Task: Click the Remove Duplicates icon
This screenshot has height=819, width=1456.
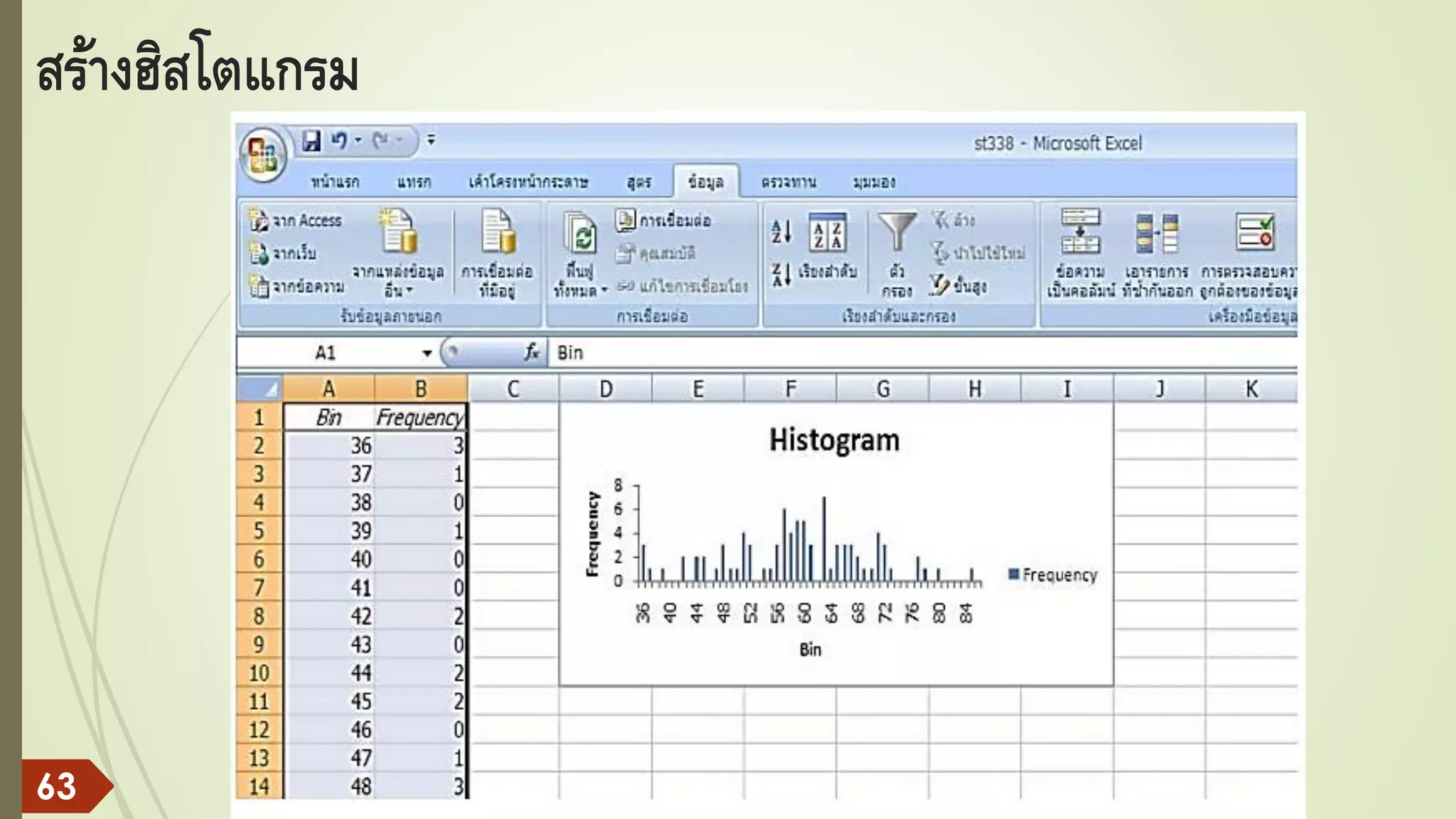Action: click(1156, 233)
